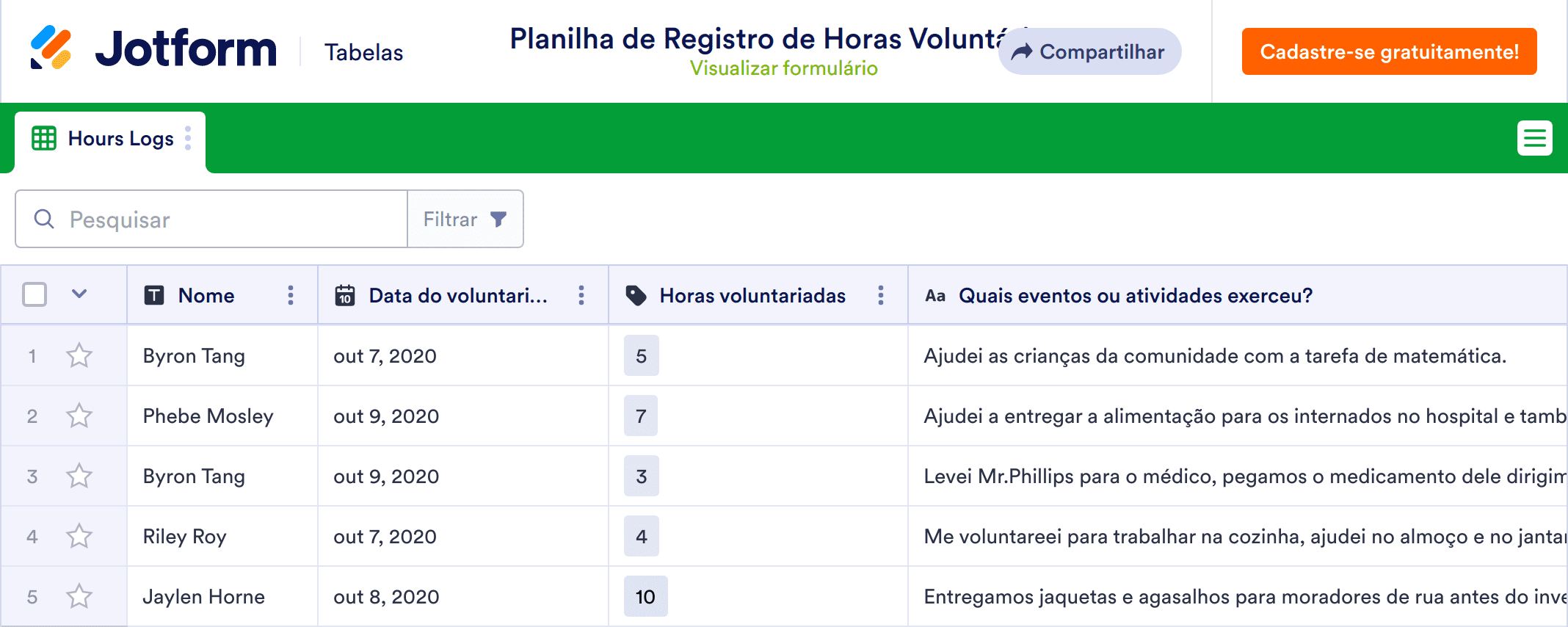Open Hours Logs tab options dots
Screen dimensions: 1568x627
[x=189, y=138]
